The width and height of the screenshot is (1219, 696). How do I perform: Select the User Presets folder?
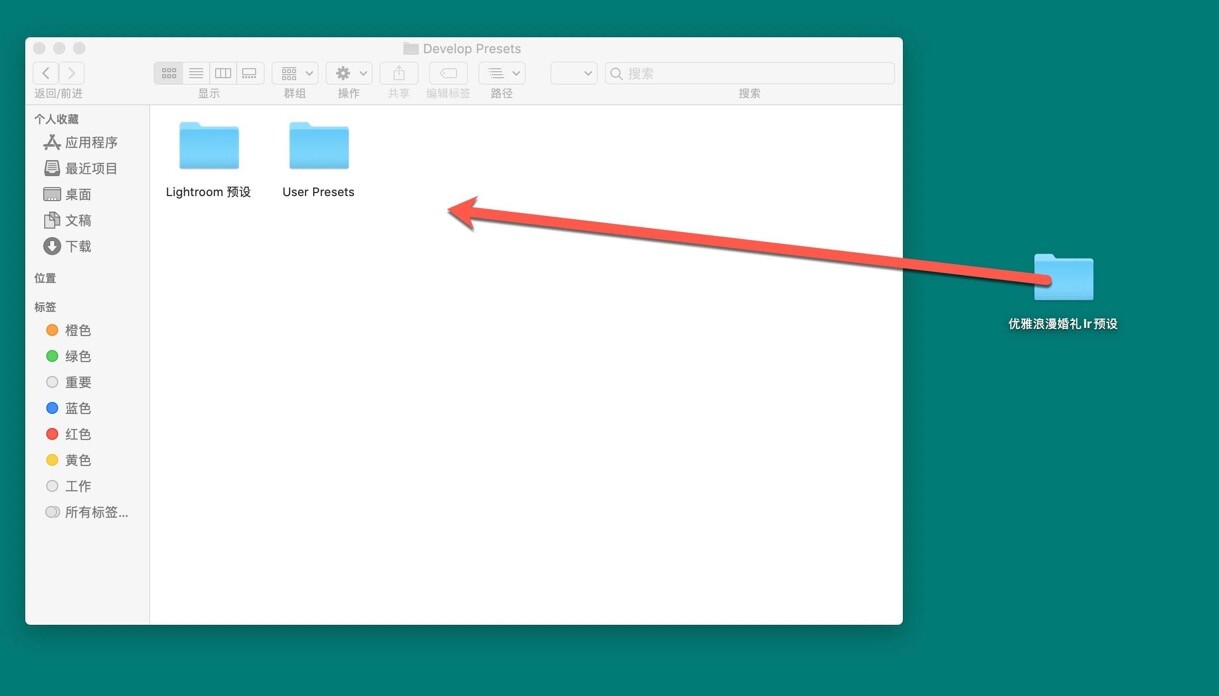click(319, 146)
